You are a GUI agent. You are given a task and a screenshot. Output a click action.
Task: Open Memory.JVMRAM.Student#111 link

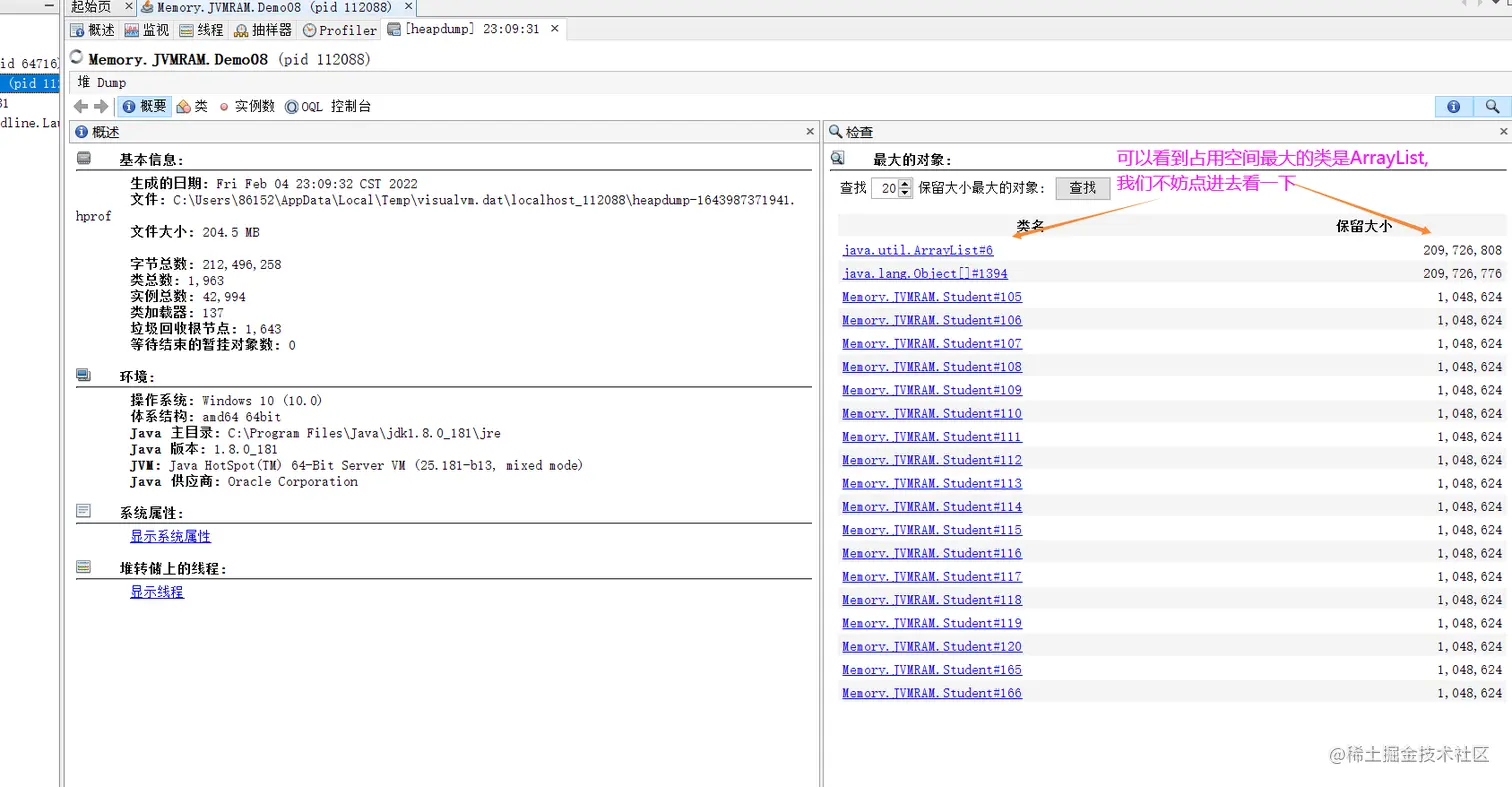(x=932, y=436)
